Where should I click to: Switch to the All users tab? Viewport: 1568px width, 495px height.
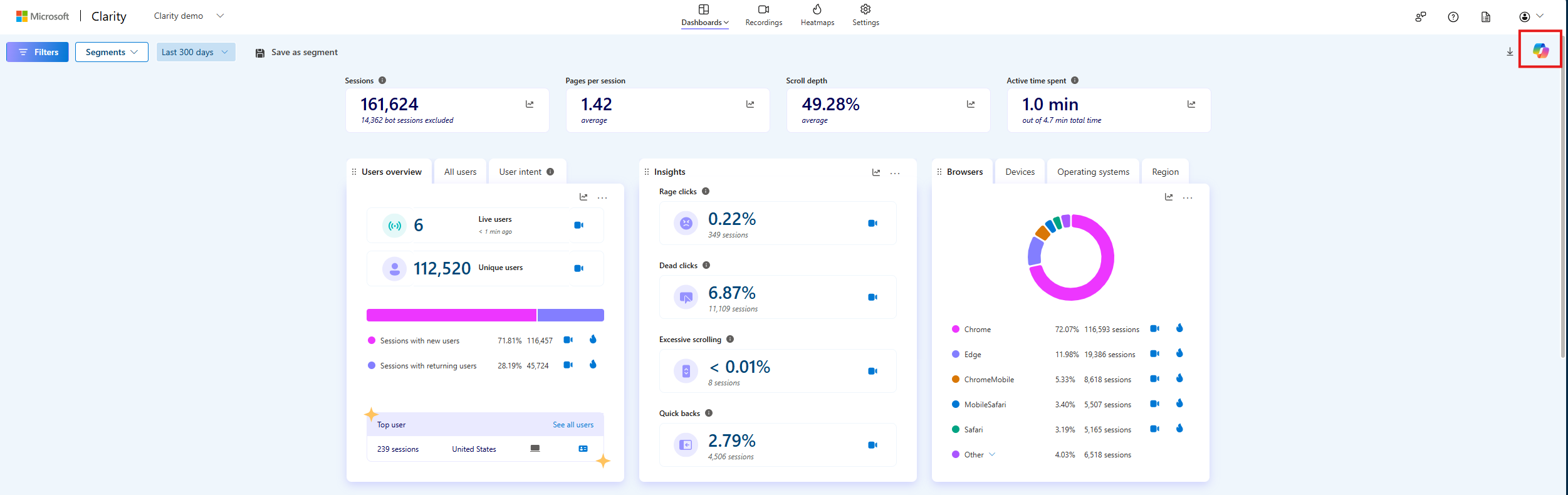pos(460,172)
